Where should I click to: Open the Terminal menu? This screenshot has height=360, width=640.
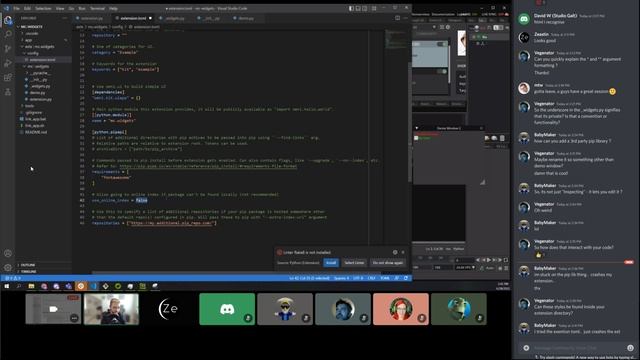97,8
